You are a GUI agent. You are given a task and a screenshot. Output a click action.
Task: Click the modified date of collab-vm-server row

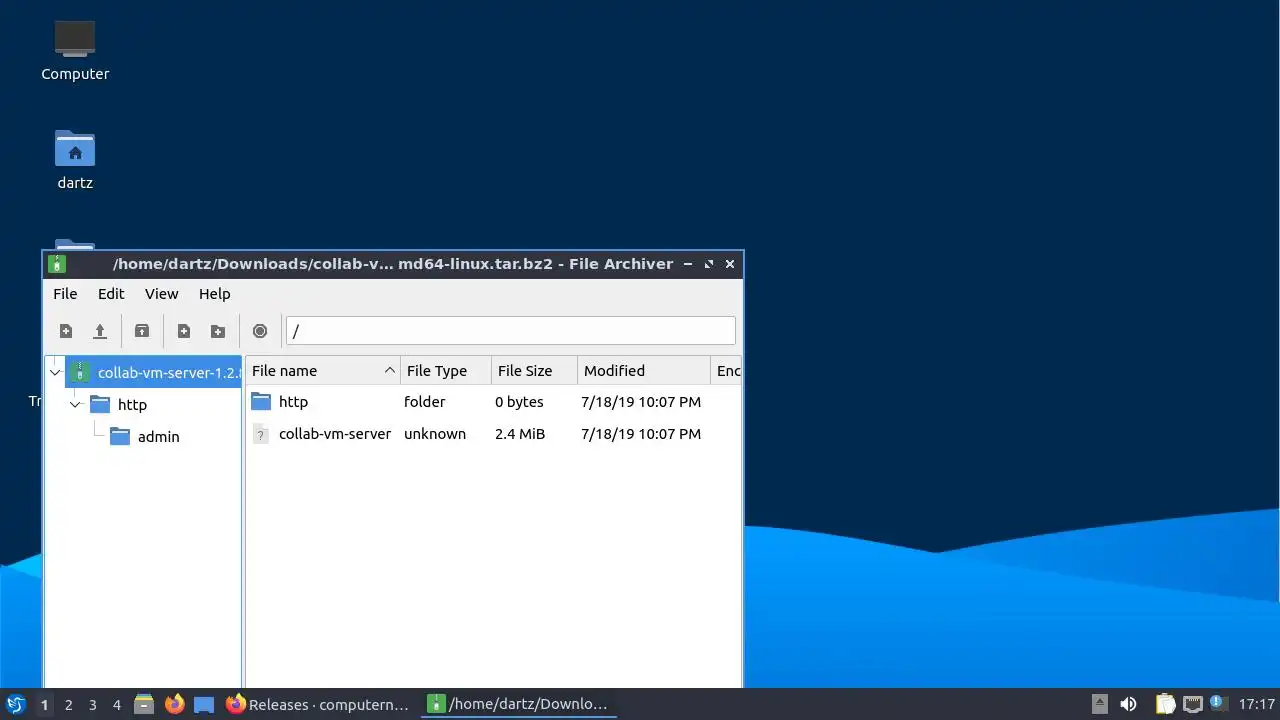point(641,434)
